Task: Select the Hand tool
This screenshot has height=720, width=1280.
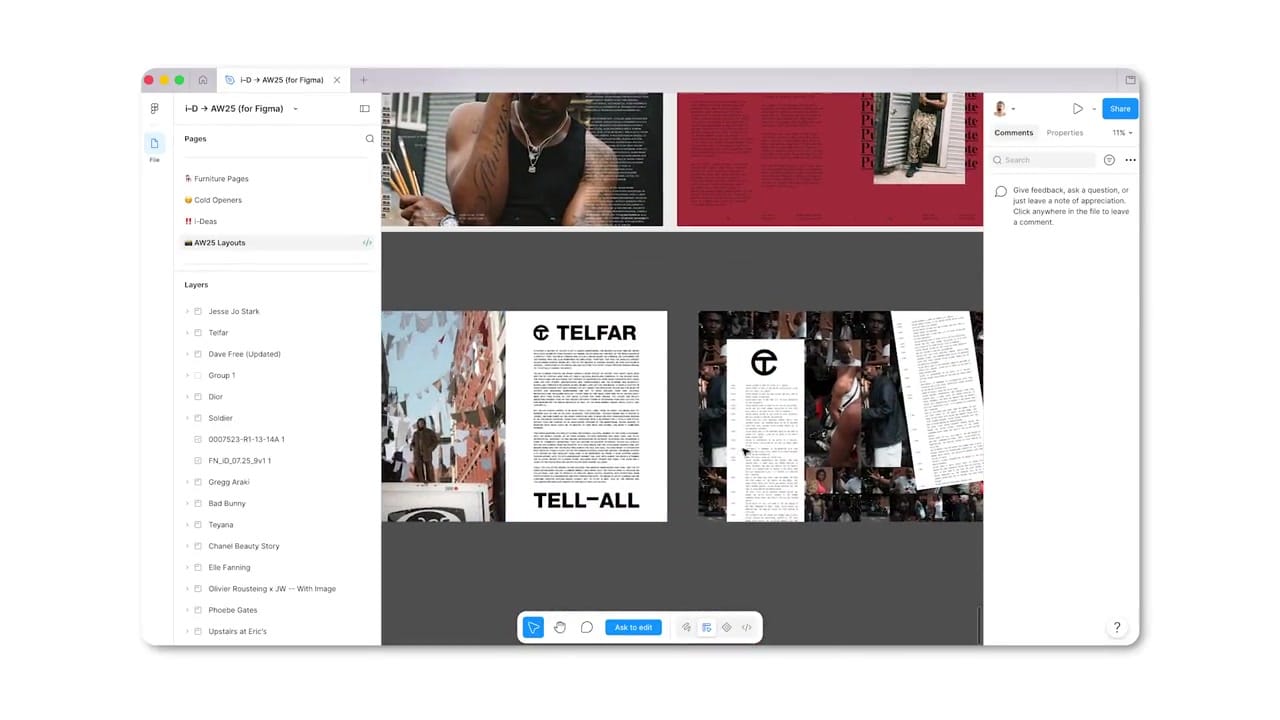Action: [560, 627]
